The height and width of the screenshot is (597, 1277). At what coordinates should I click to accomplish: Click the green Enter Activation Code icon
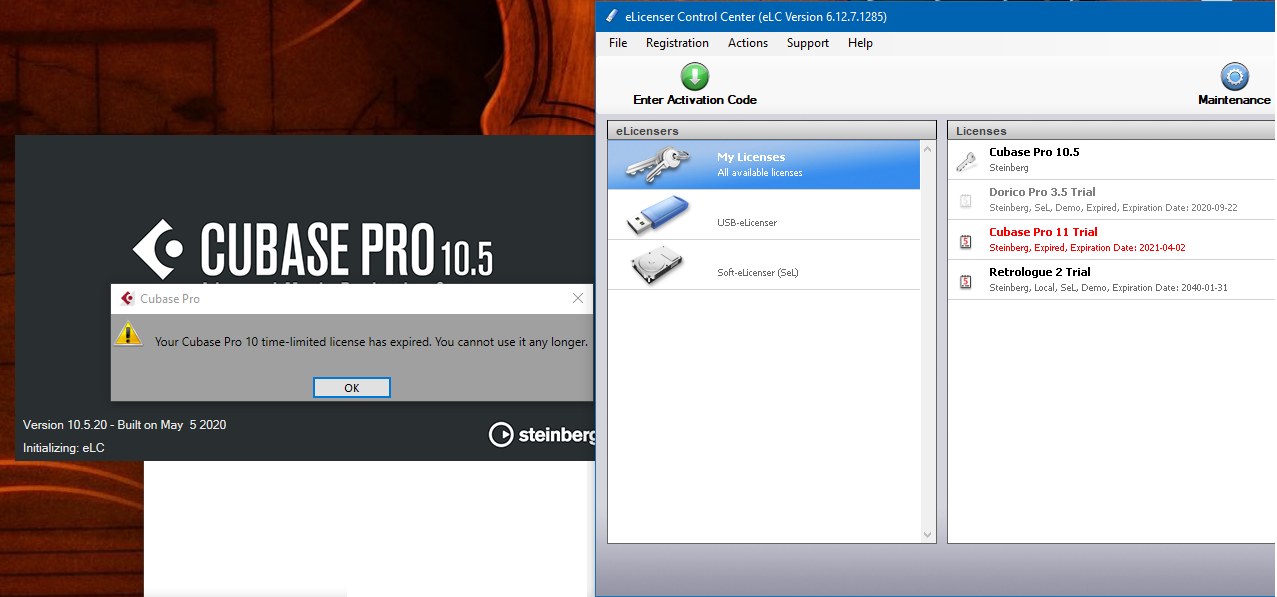(694, 77)
